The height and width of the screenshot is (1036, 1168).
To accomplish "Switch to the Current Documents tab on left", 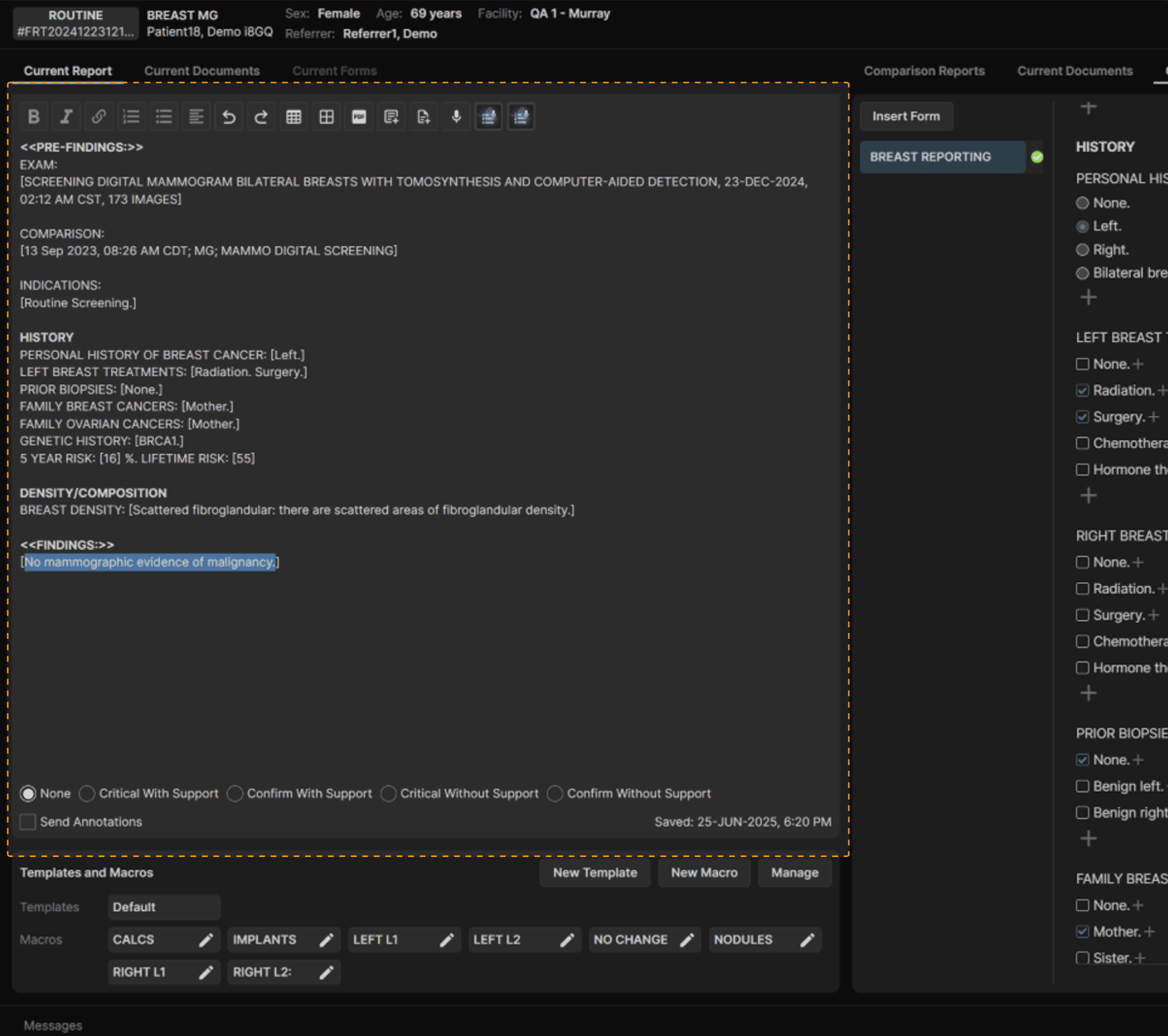I will pyautogui.click(x=202, y=71).
